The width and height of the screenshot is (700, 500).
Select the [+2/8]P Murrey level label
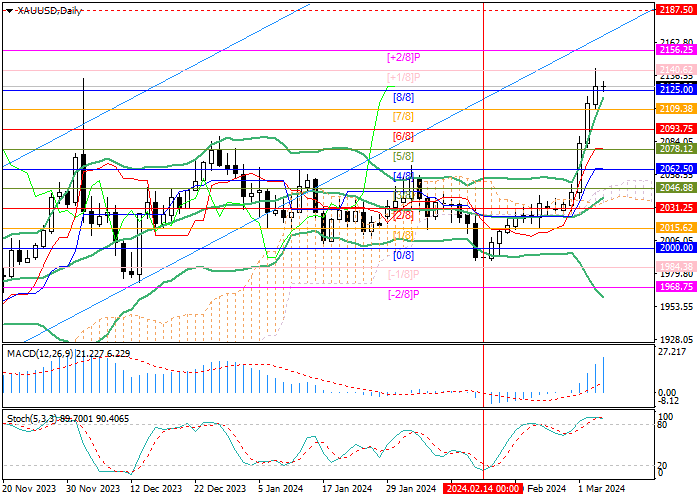(x=404, y=57)
